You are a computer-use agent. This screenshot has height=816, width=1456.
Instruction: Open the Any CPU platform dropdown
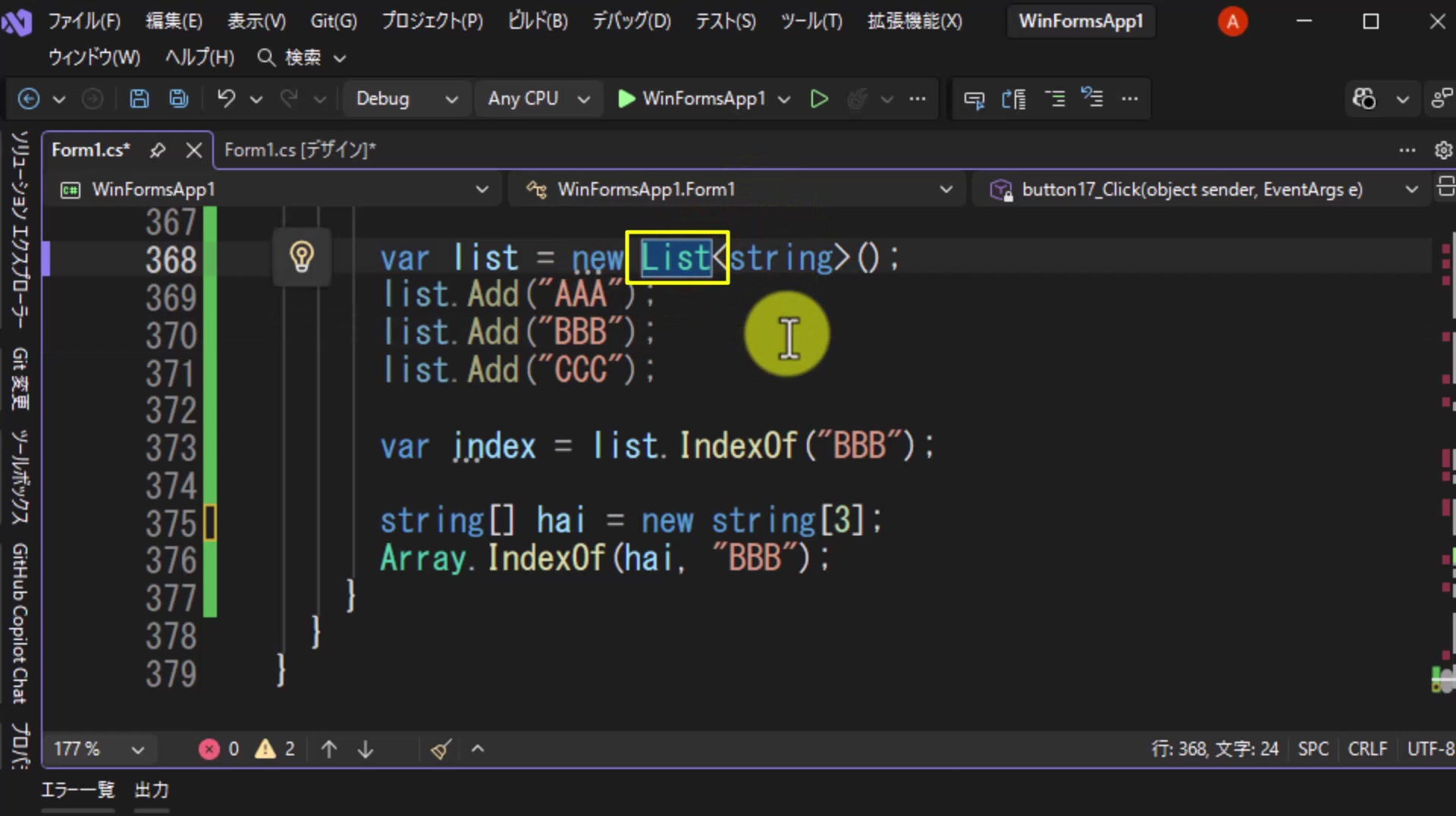coord(538,99)
